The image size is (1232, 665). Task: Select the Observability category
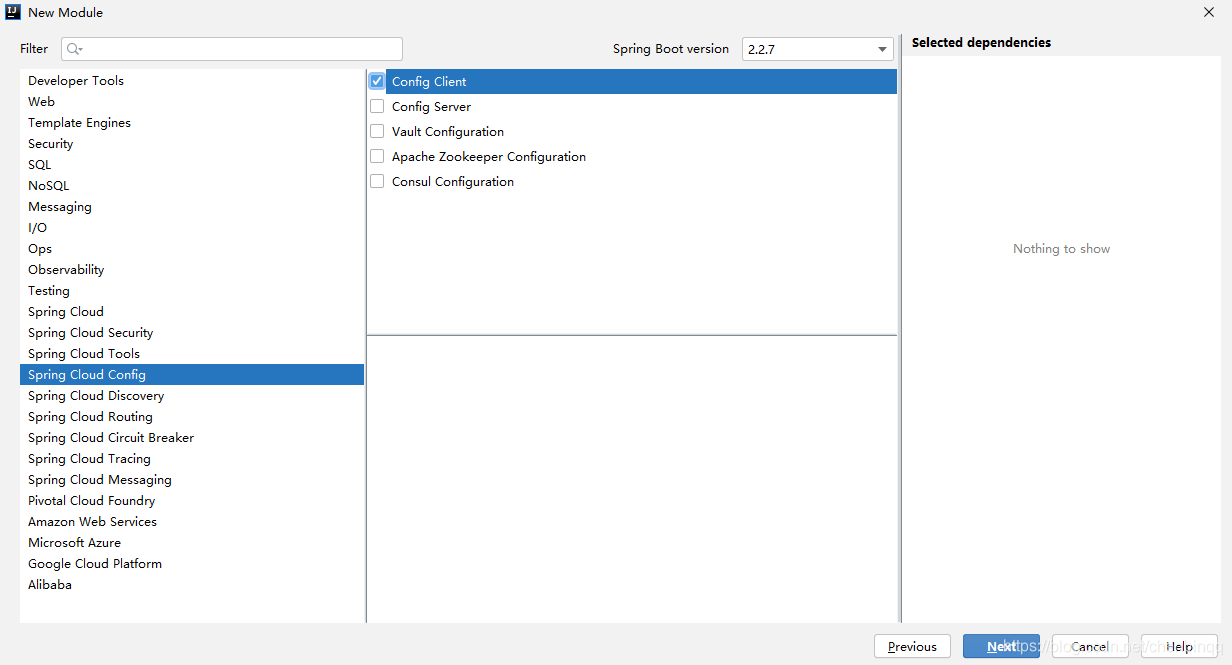pyautogui.click(x=192, y=270)
